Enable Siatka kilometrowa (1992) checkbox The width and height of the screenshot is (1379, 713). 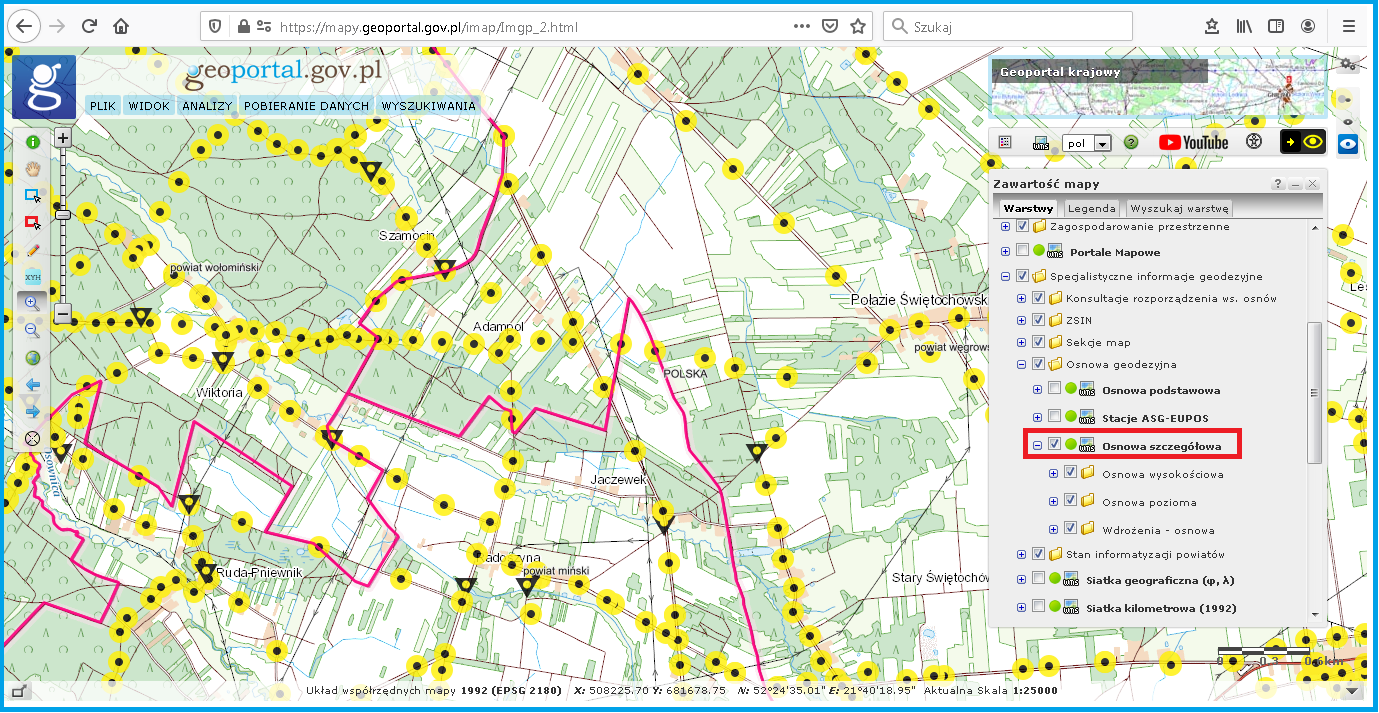point(1038,606)
